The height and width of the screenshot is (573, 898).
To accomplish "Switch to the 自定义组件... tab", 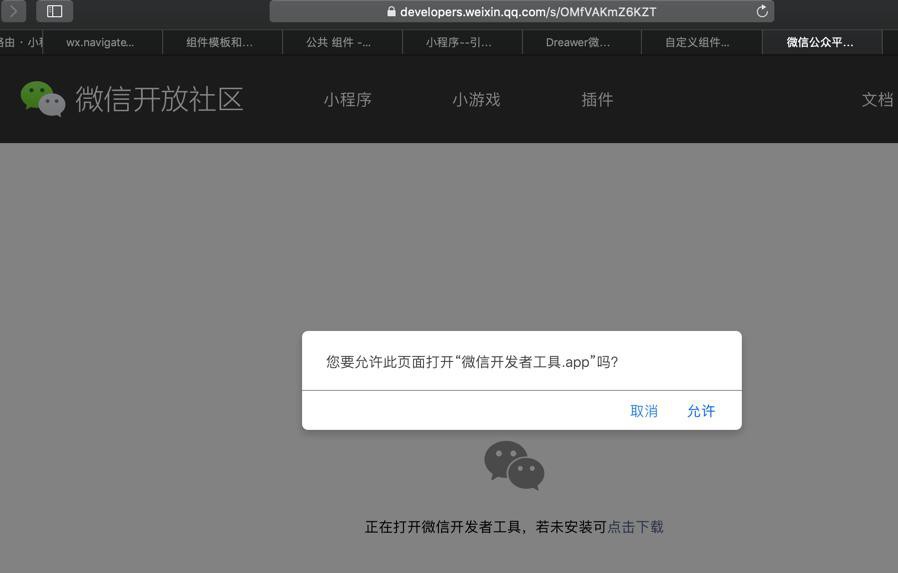I will [x=701, y=42].
